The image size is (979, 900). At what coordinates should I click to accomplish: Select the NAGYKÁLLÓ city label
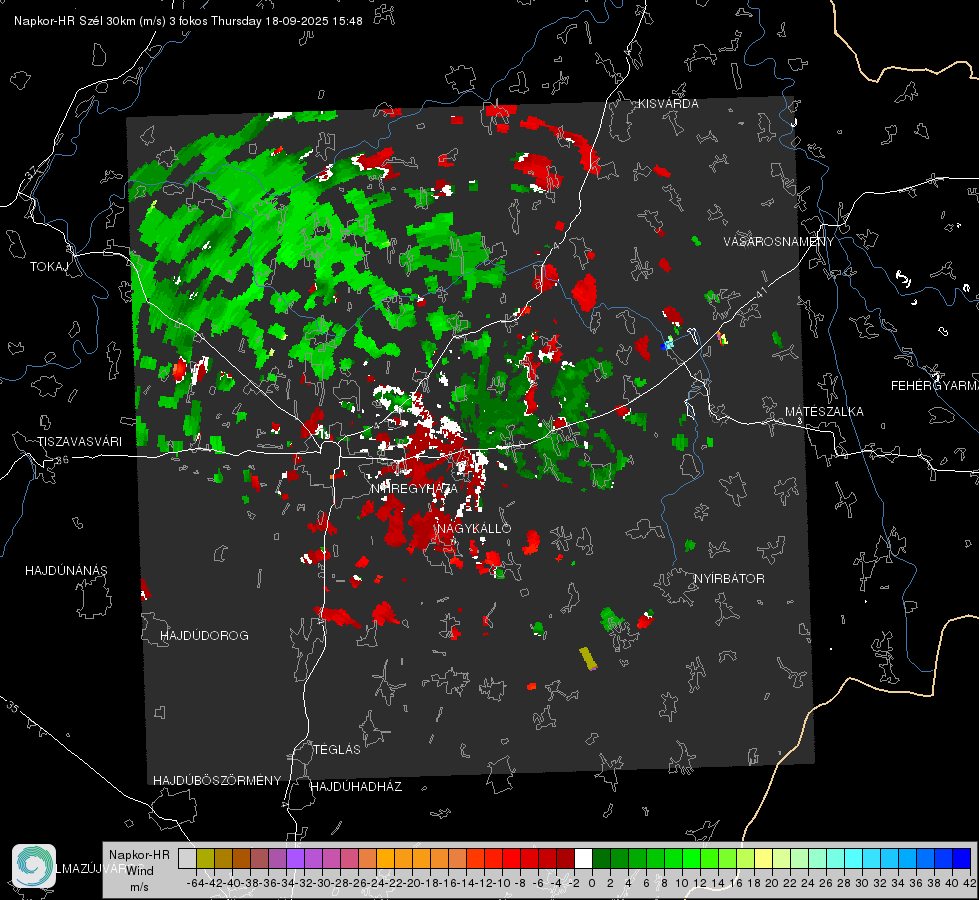[474, 528]
